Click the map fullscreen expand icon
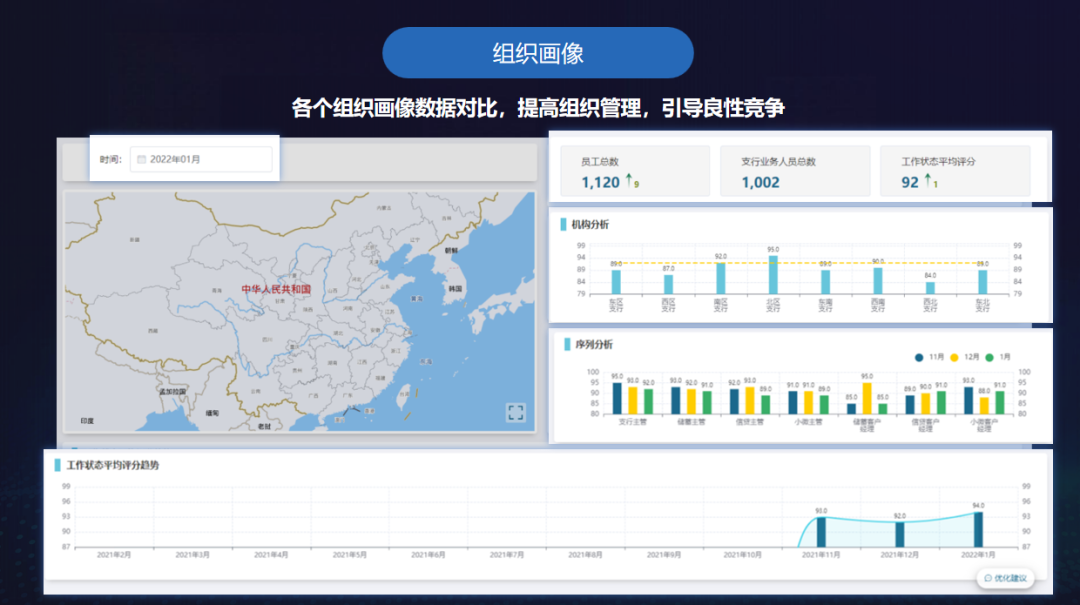The height and width of the screenshot is (605, 1080). point(515,412)
